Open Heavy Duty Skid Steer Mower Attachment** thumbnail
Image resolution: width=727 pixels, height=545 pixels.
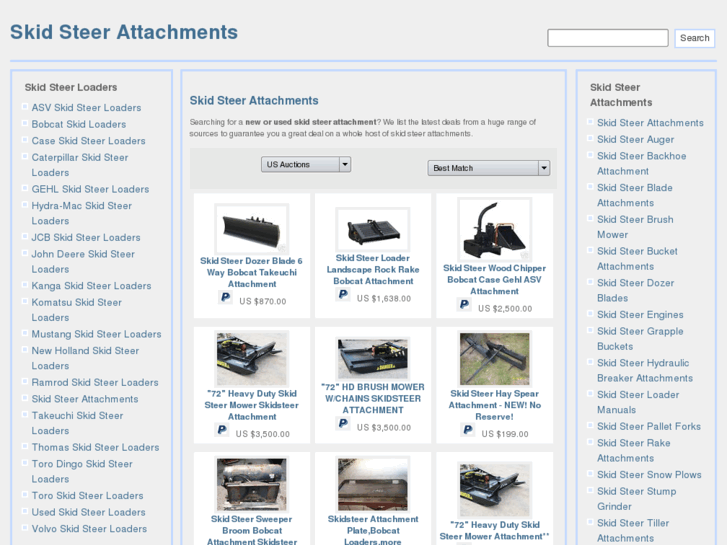tap(494, 489)
